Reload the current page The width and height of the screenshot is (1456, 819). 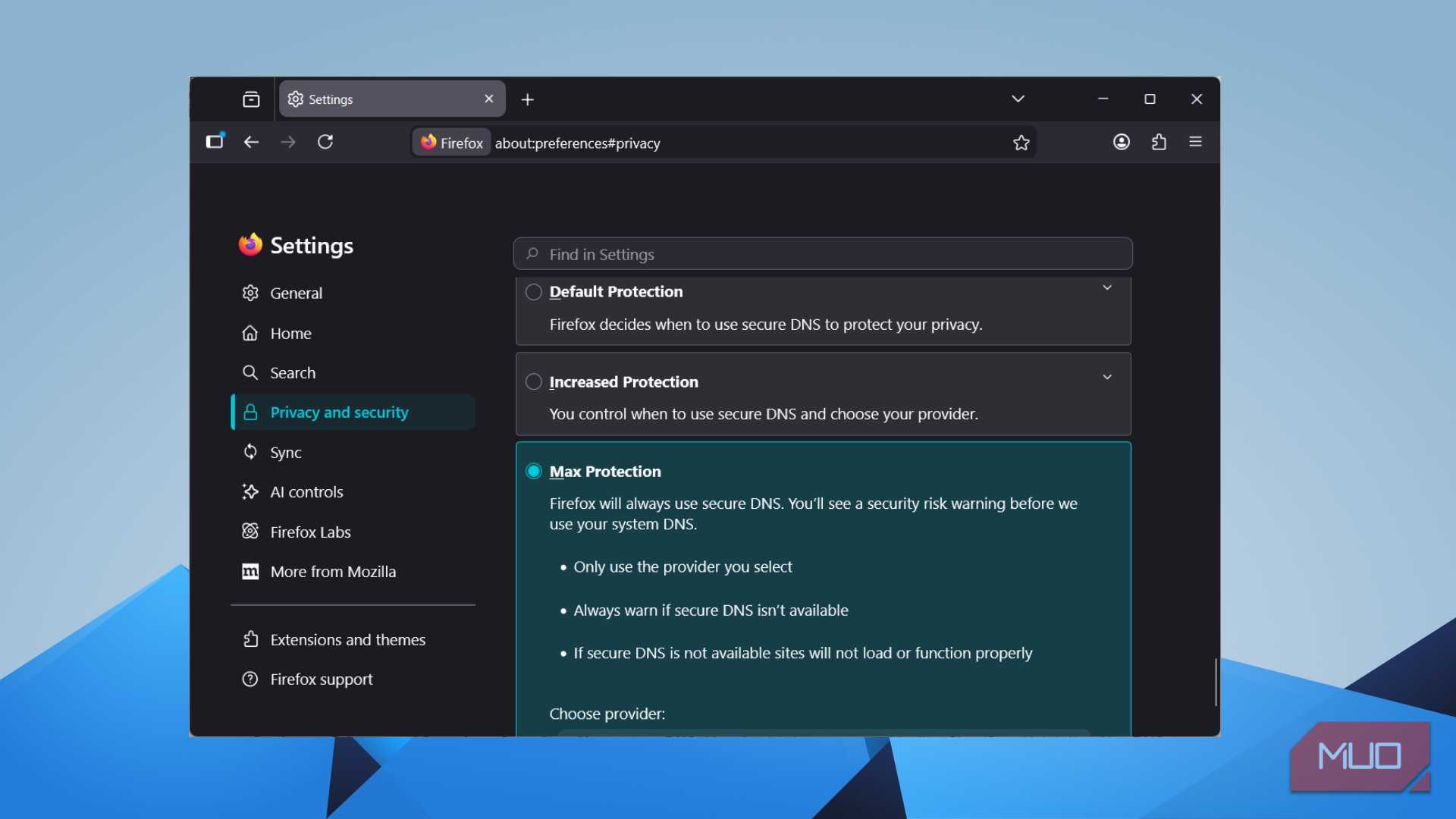pos(325,142)
